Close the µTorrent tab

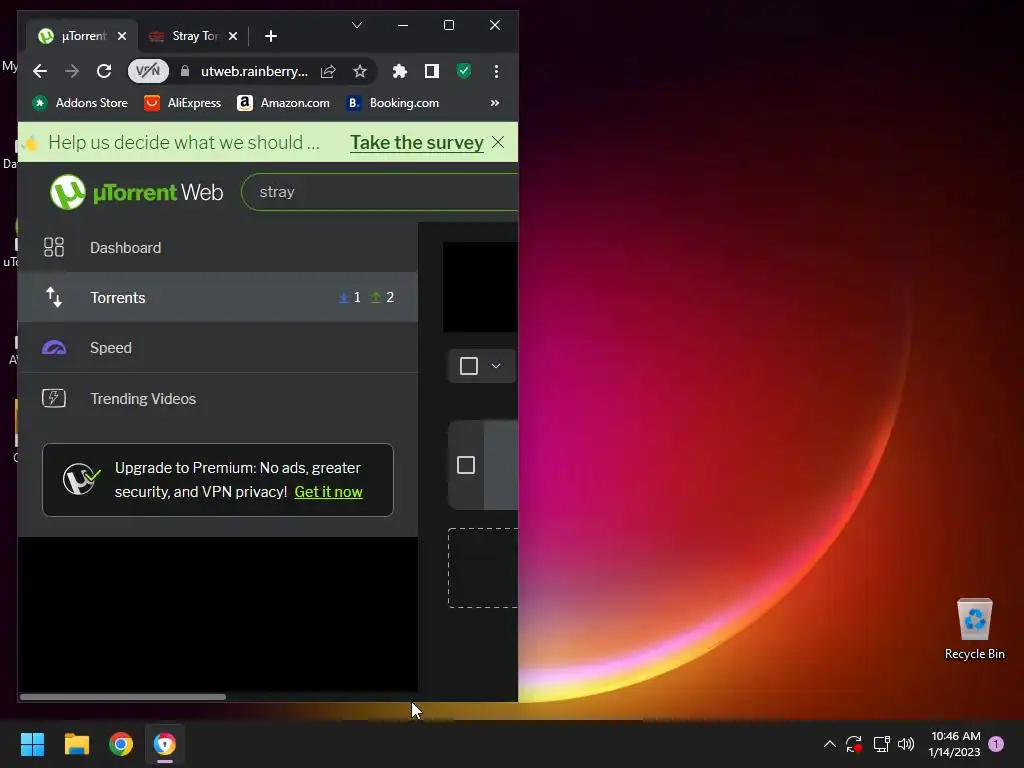point(121,36)
